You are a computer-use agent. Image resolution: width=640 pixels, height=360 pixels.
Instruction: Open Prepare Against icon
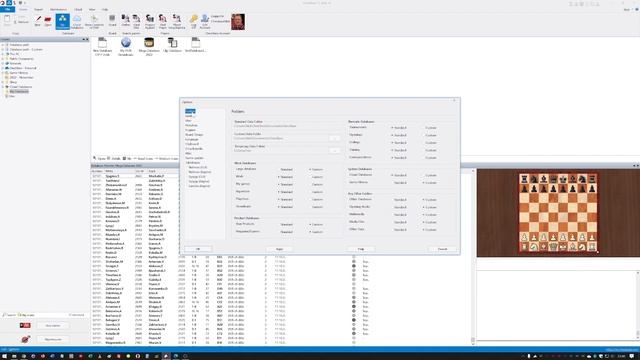[150, 21]
